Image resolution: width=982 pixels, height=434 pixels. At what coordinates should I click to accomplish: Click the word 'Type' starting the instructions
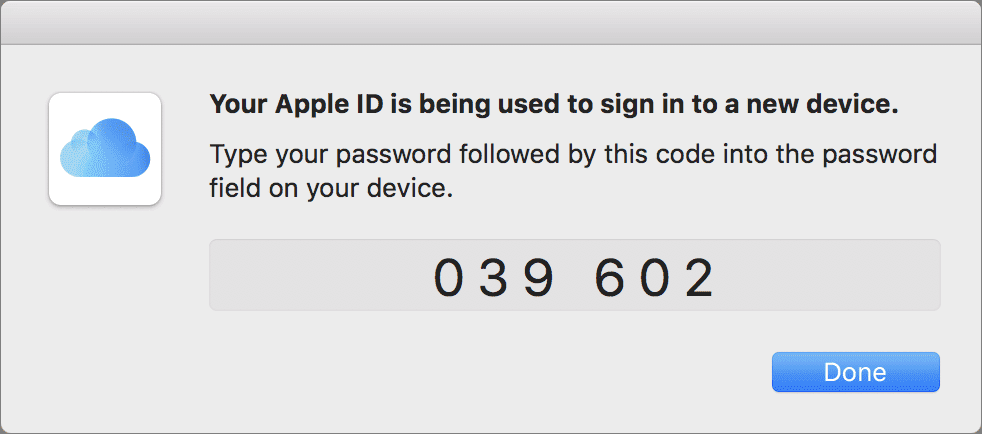(234, 156)
